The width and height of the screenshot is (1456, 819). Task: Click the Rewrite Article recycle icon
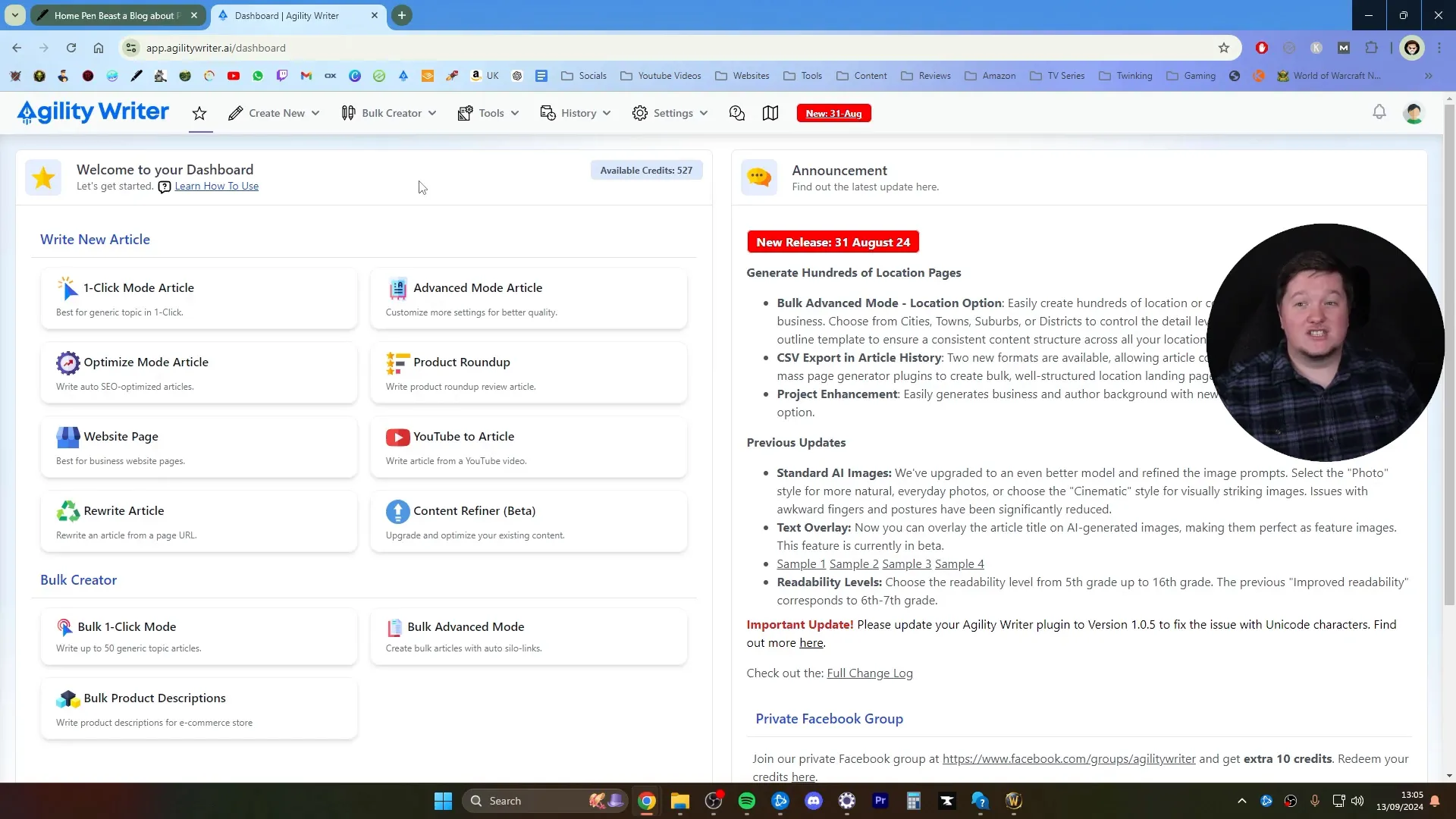point(67,511)
